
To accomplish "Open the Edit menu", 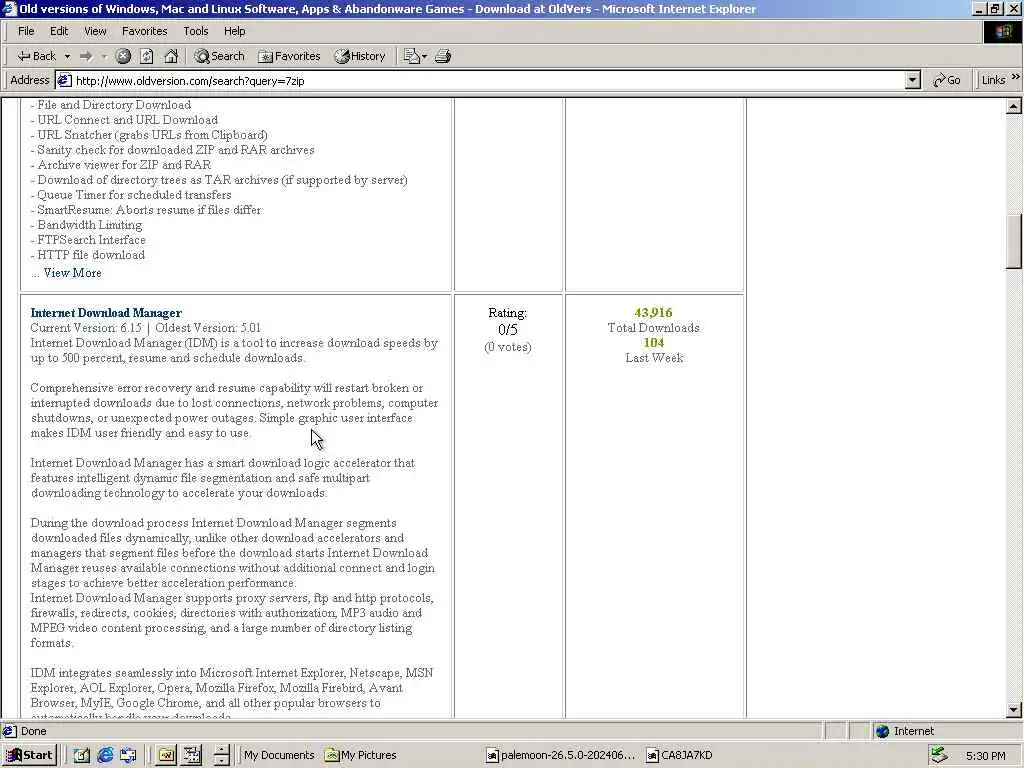I will pos(59,31).
